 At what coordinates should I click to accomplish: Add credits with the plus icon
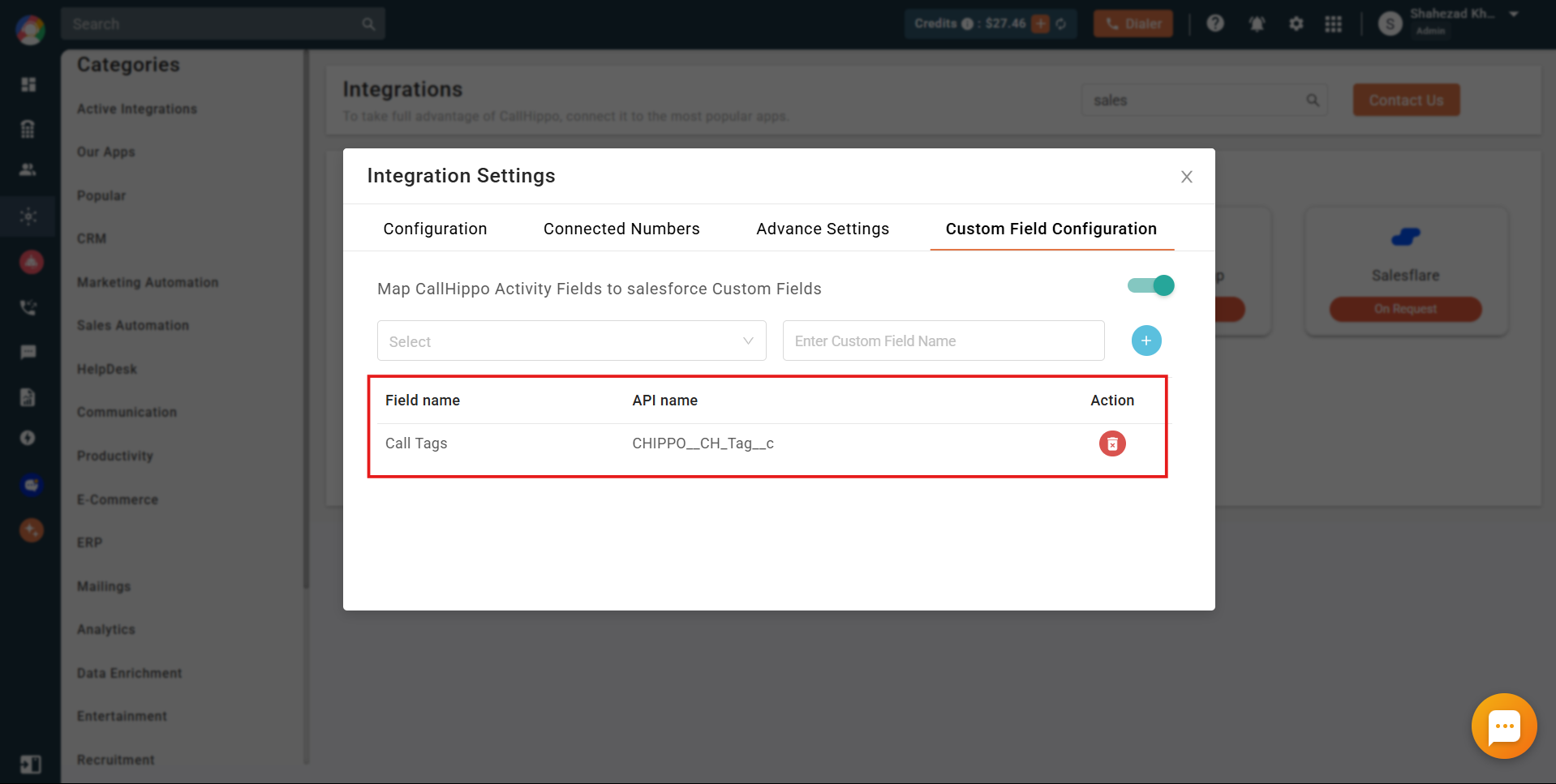pyautogui.click(x=1040, y=24)
